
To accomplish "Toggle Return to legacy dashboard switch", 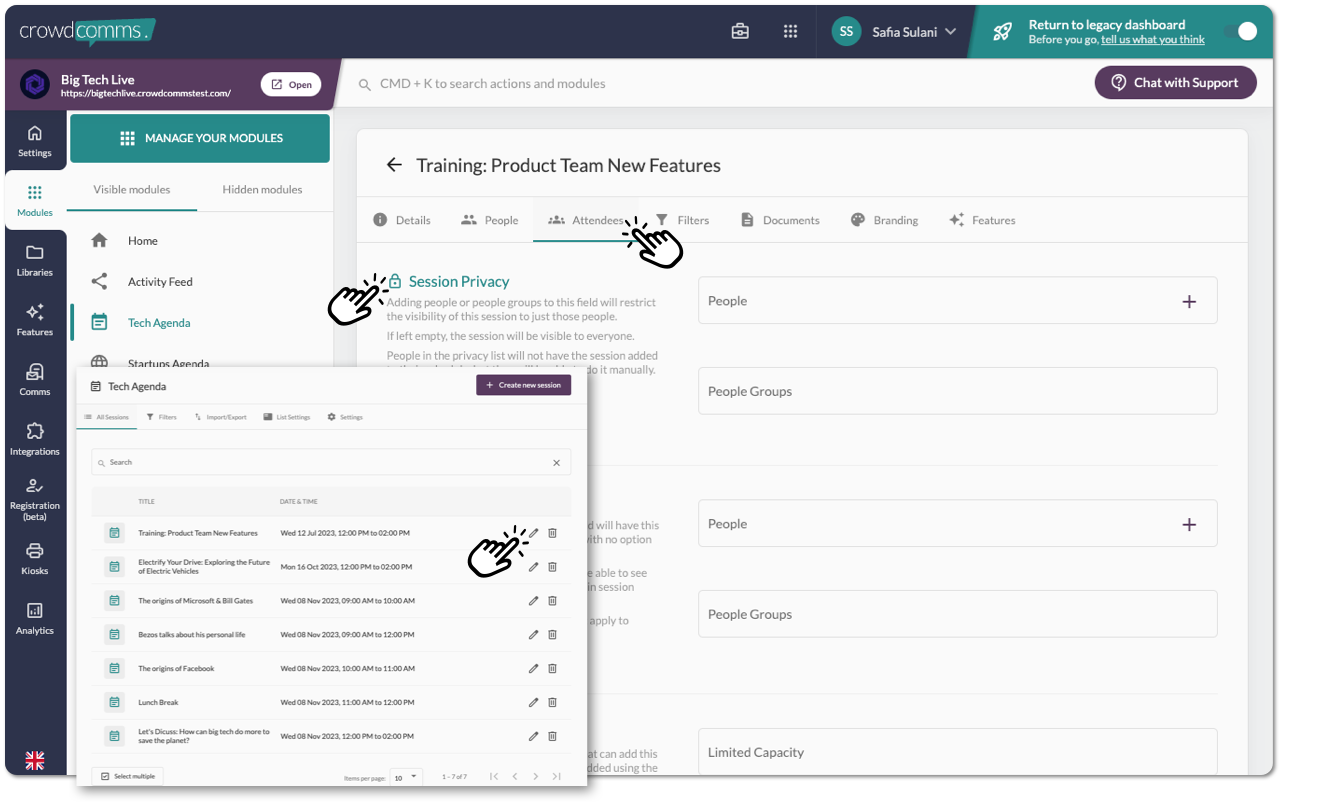I will (x=1241, y=31).
